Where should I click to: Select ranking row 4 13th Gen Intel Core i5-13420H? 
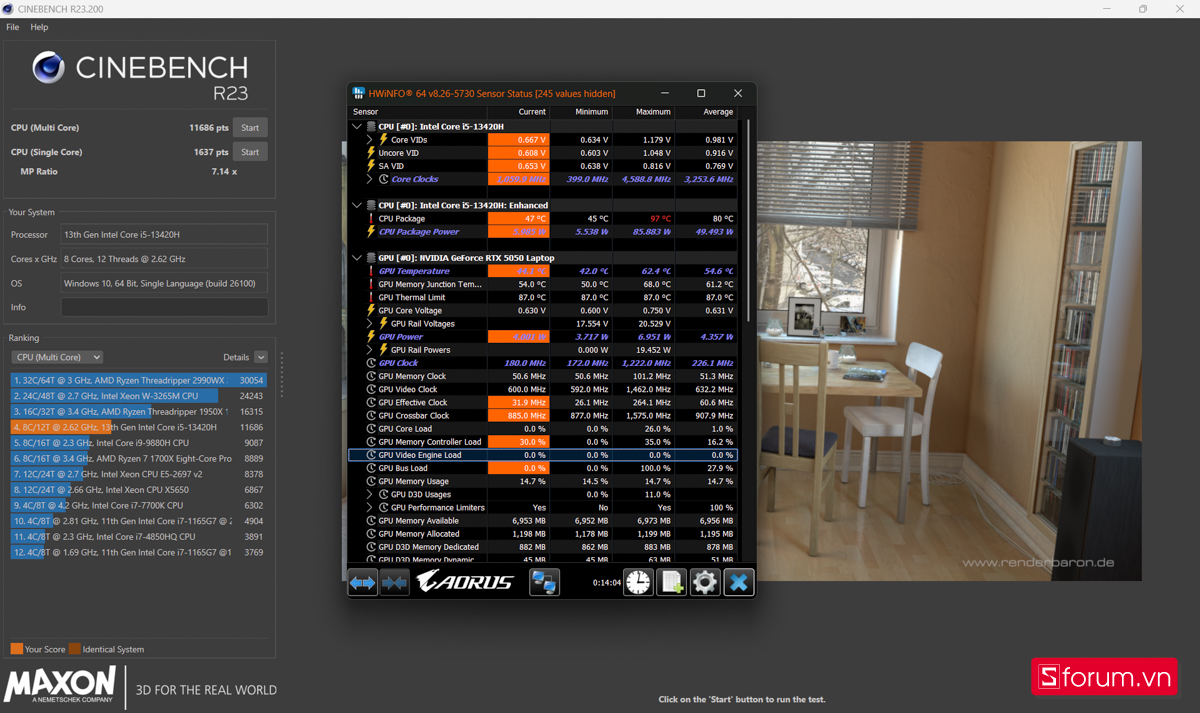[138, 427]
